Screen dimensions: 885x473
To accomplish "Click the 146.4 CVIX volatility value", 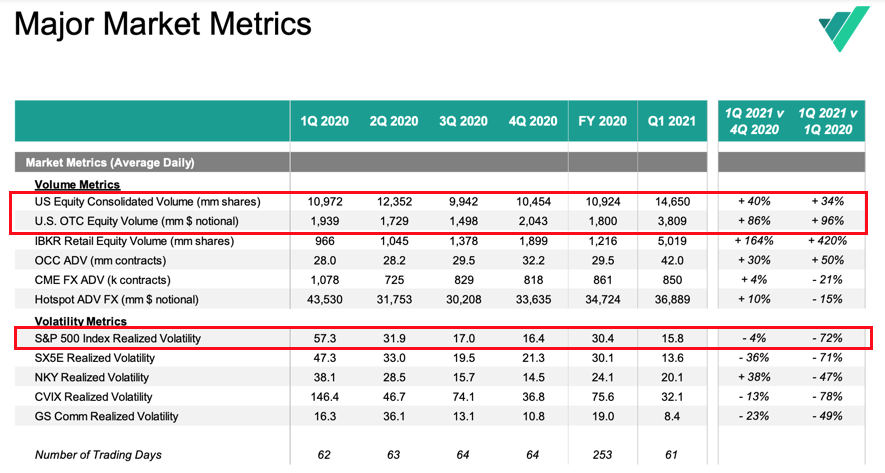I will (x=325, y=397).
